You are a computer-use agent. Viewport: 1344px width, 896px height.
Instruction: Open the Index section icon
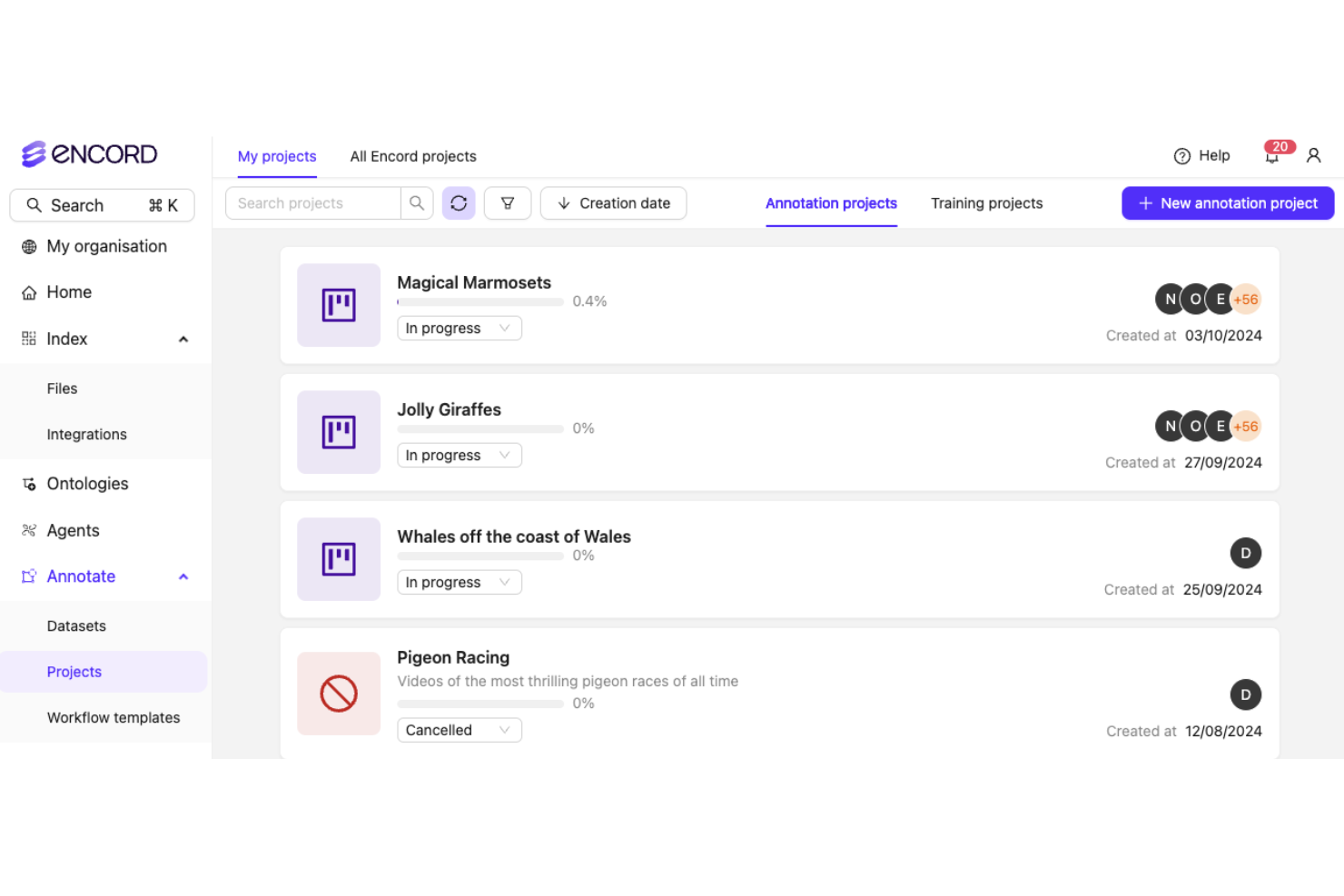tap(28, 339)
